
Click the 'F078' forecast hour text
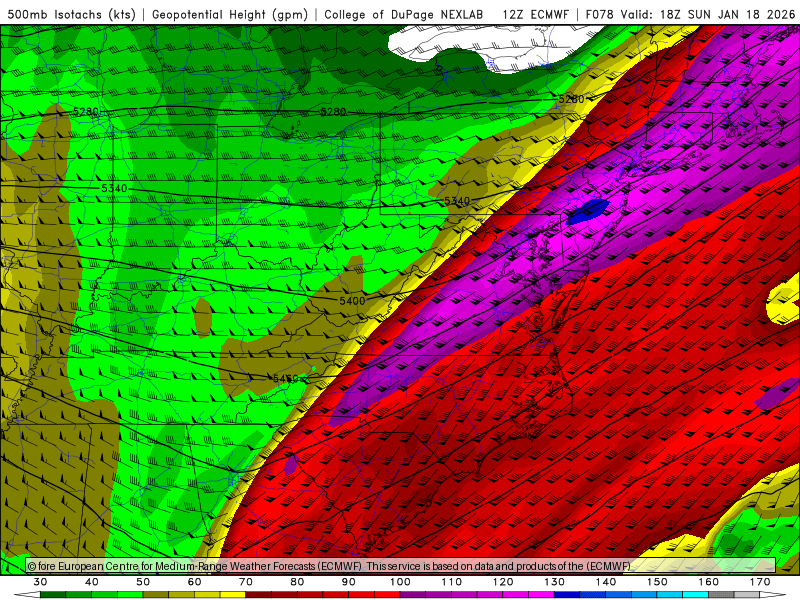[600, 14]
